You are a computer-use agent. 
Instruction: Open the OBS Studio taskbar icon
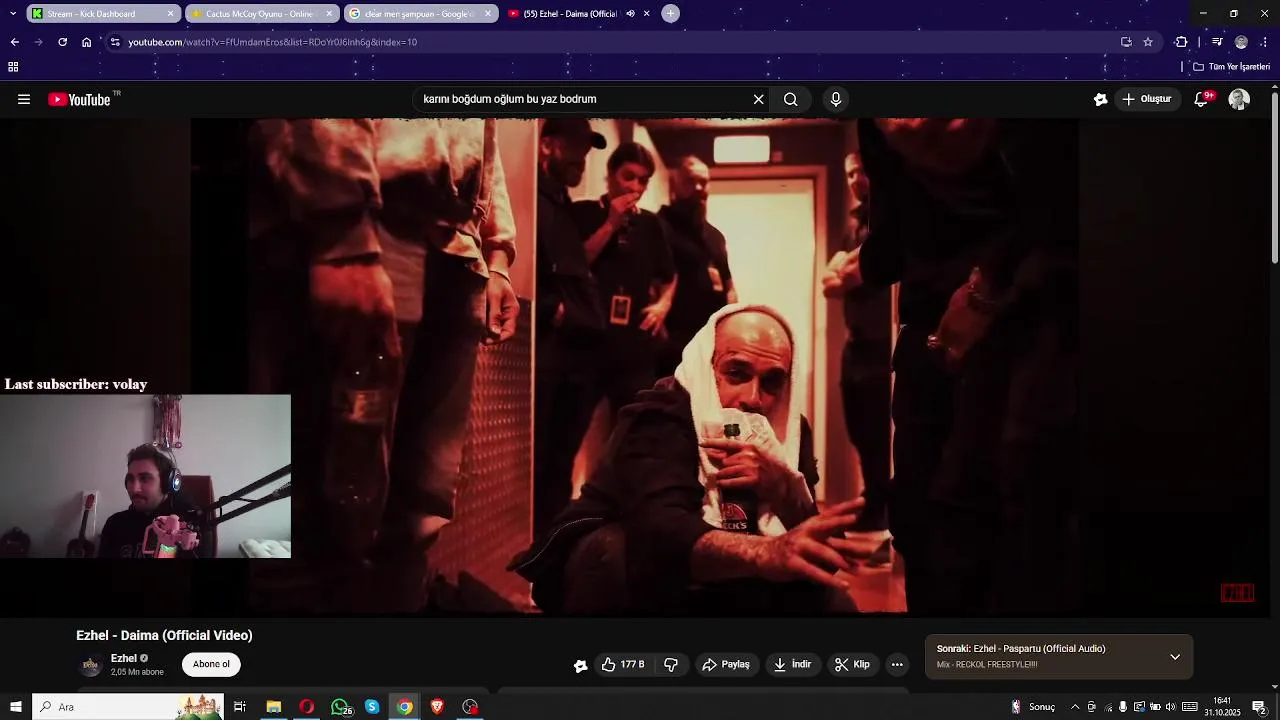(x=470, y=707)
